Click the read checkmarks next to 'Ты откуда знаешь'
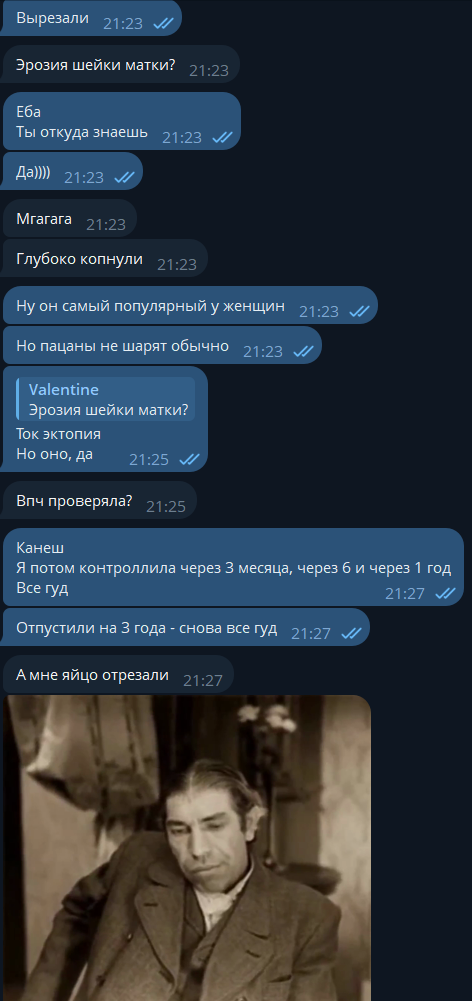 coord(222,137)
